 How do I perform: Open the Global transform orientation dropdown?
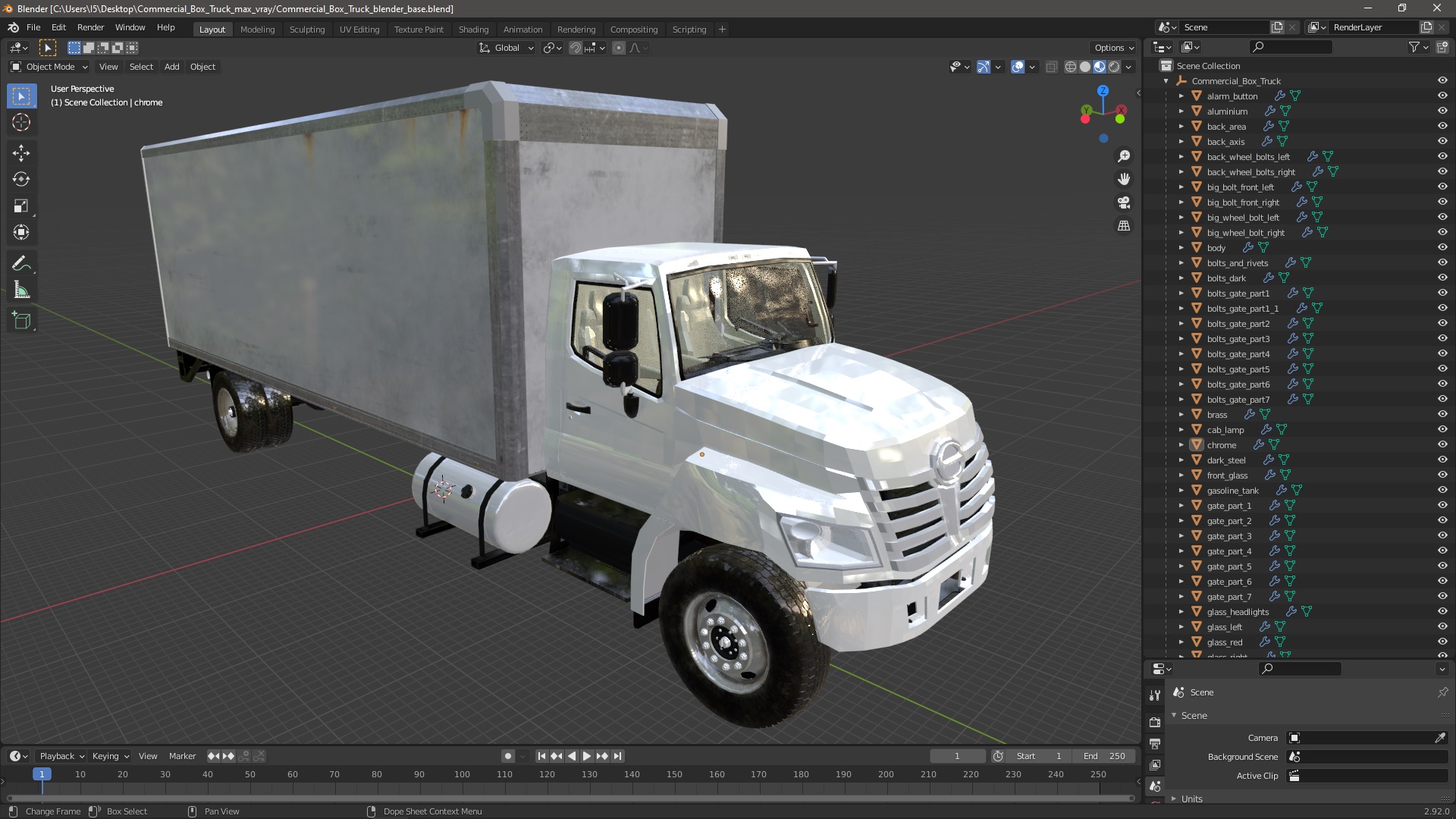(x=507, y=48)
